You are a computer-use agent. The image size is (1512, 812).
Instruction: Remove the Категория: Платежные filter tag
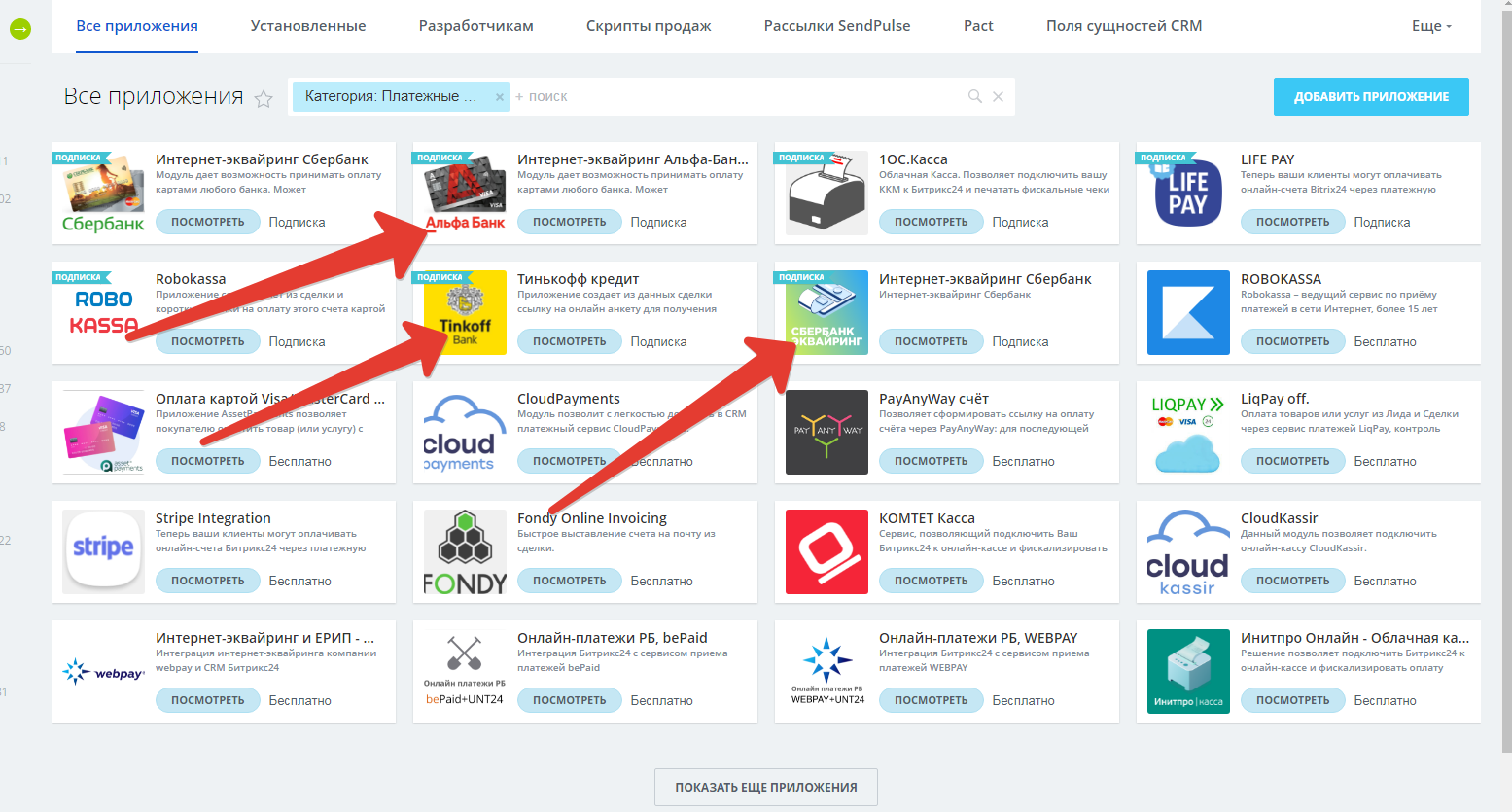pos(500,97)
